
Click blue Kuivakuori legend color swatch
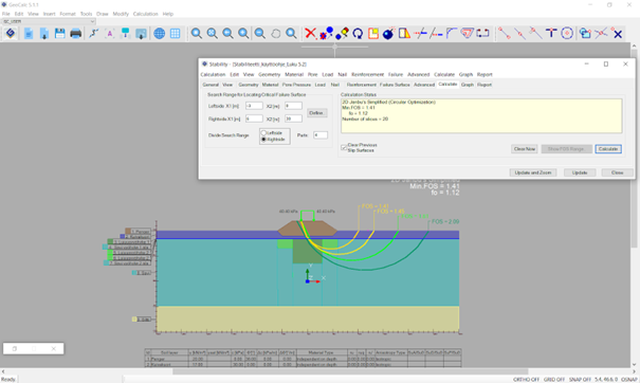[122, 236]
